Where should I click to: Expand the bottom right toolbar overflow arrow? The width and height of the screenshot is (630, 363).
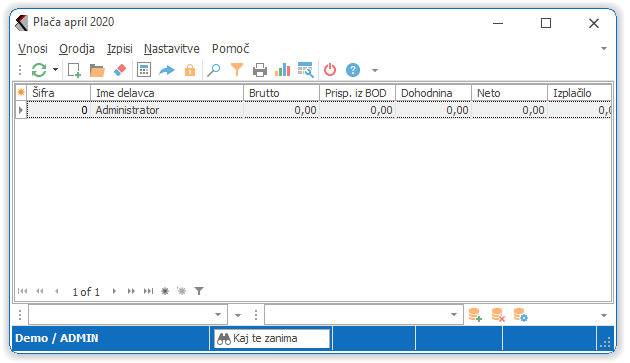(604, 316)
